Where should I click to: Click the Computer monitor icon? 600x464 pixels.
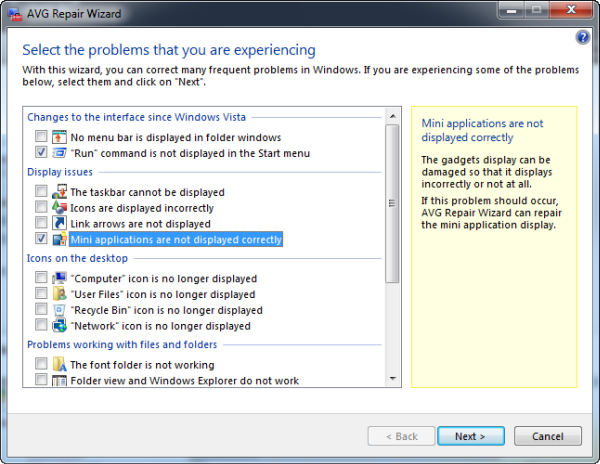[x=59, y=278]
